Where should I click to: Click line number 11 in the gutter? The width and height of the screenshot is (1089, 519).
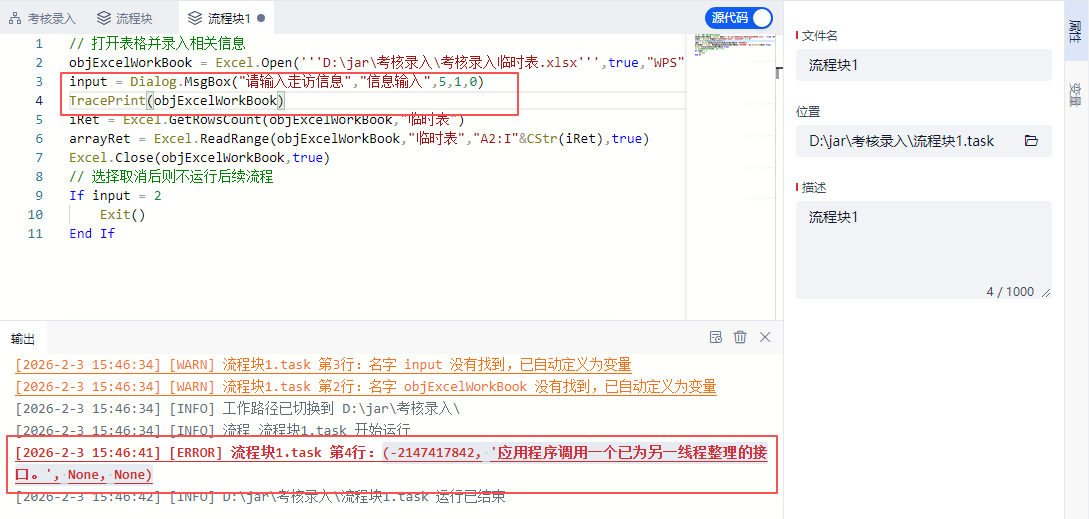pos(35,233)
